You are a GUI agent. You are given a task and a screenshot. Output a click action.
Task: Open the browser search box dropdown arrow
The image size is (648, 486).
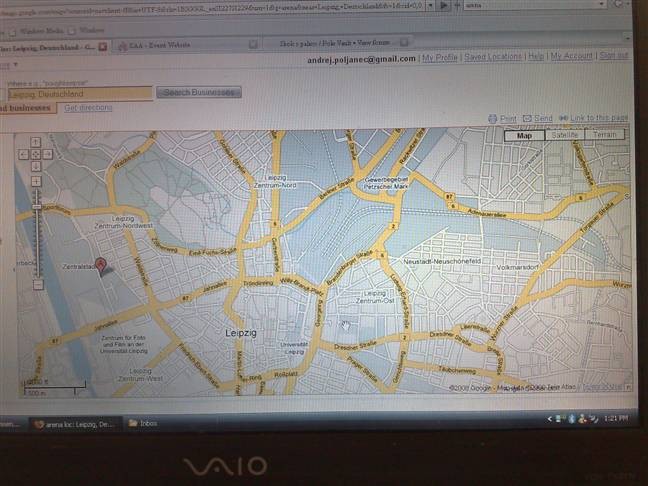point(602,5)
